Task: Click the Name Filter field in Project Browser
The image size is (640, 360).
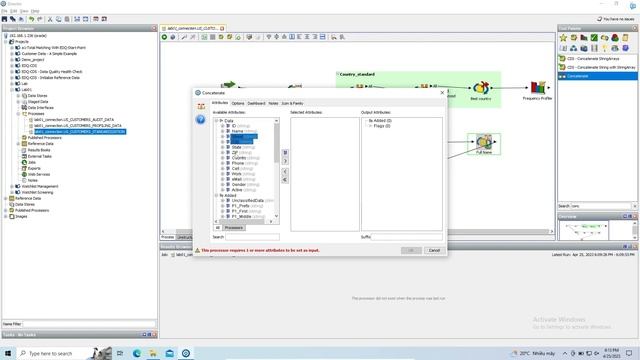Action: pyautogui.click(x=89, y=324)
